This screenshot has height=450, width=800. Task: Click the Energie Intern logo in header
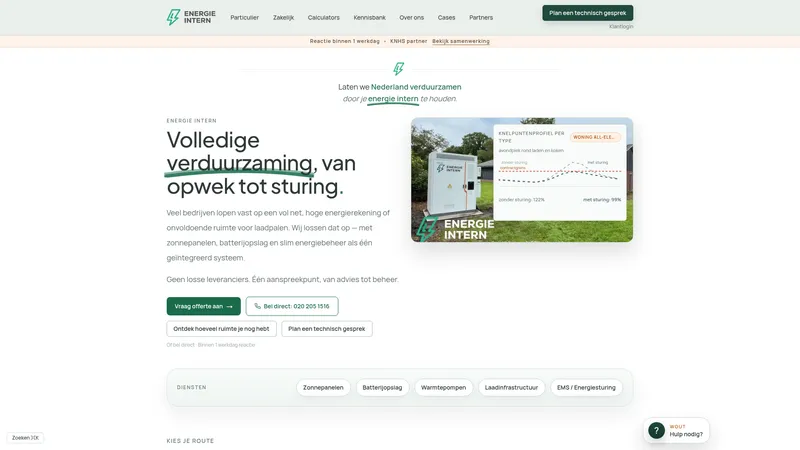191,17
